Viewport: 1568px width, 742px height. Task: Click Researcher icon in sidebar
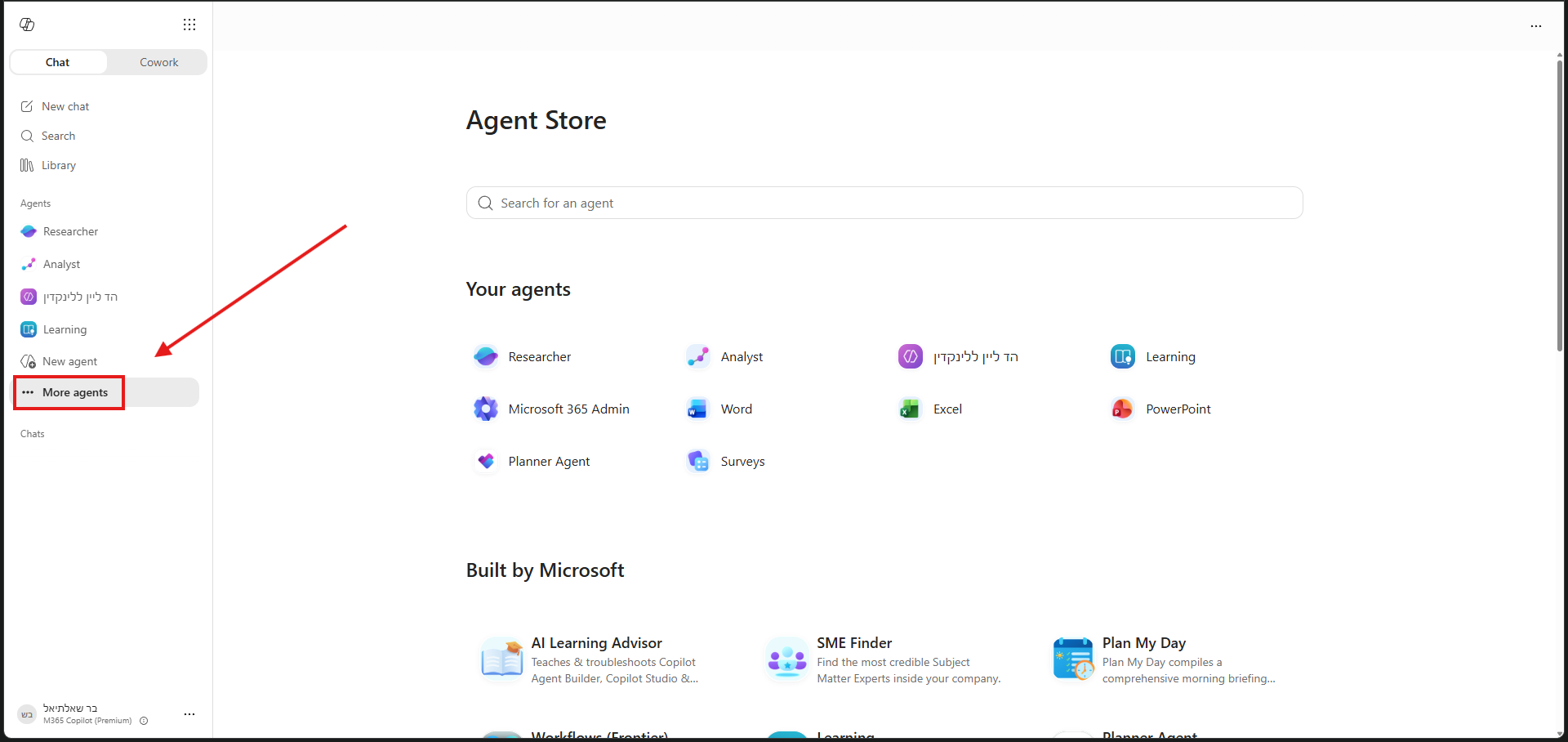(29, 231)
